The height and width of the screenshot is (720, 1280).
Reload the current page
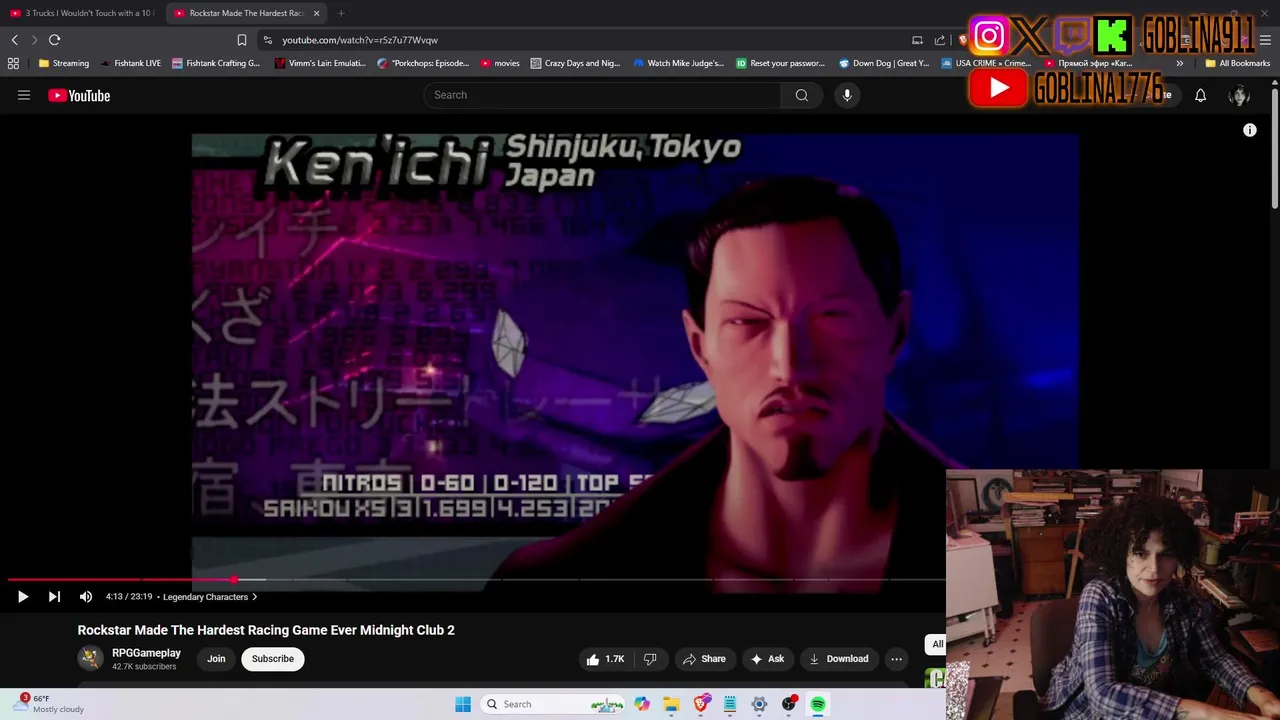[x=54, y=40]
